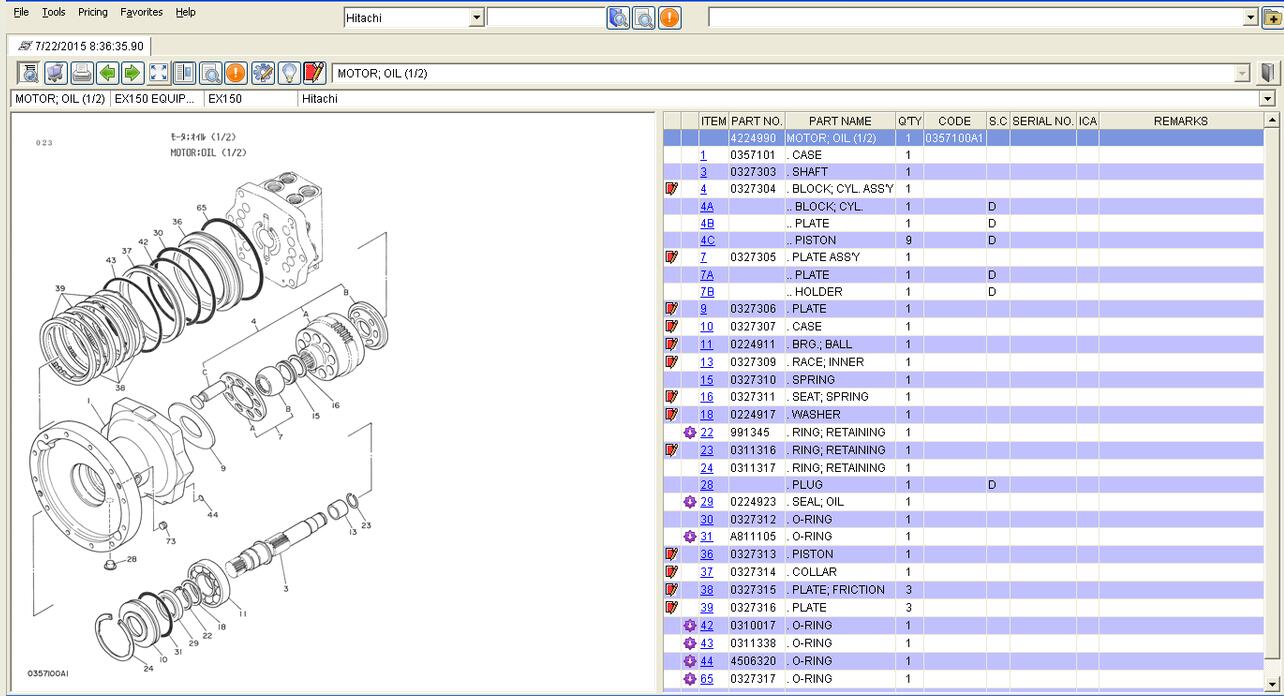This screenshot has height=696, width=1284.
Task: Click the fit-to-window expand arrows icon
Action: tap(158, 72)
